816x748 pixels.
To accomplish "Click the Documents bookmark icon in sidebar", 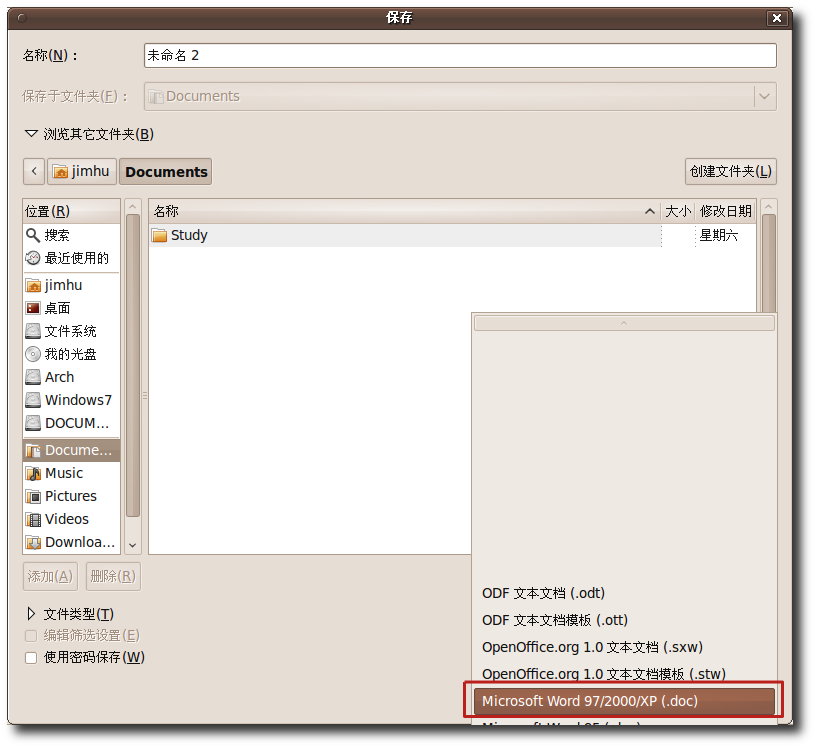I will coord(33,450).
